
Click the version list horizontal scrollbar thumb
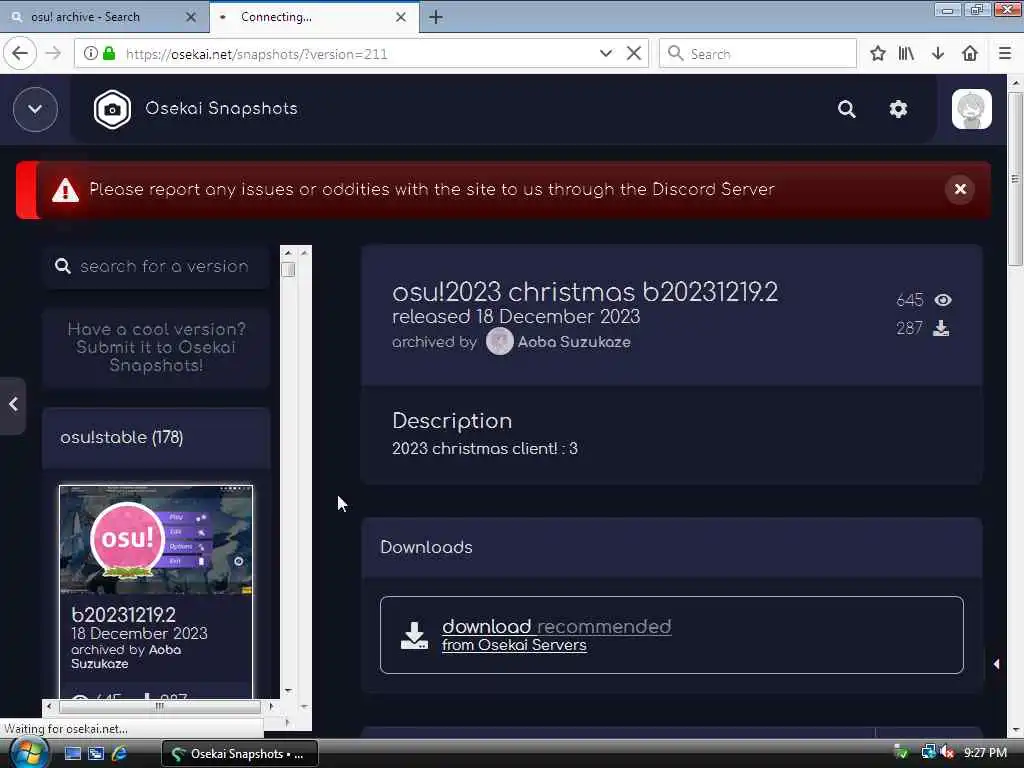[x=159, y=706]
